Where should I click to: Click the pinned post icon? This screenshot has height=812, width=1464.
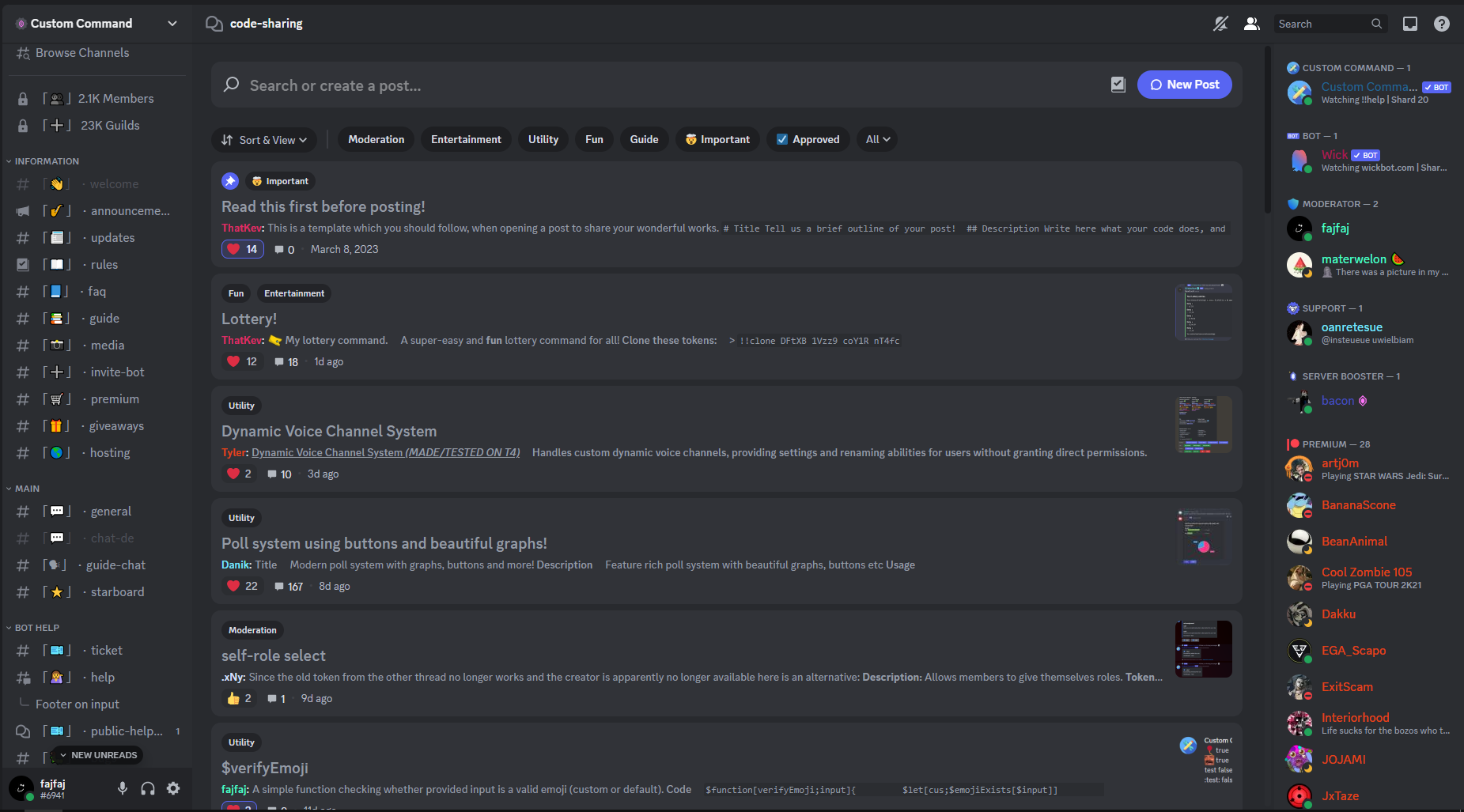[230, 181]
